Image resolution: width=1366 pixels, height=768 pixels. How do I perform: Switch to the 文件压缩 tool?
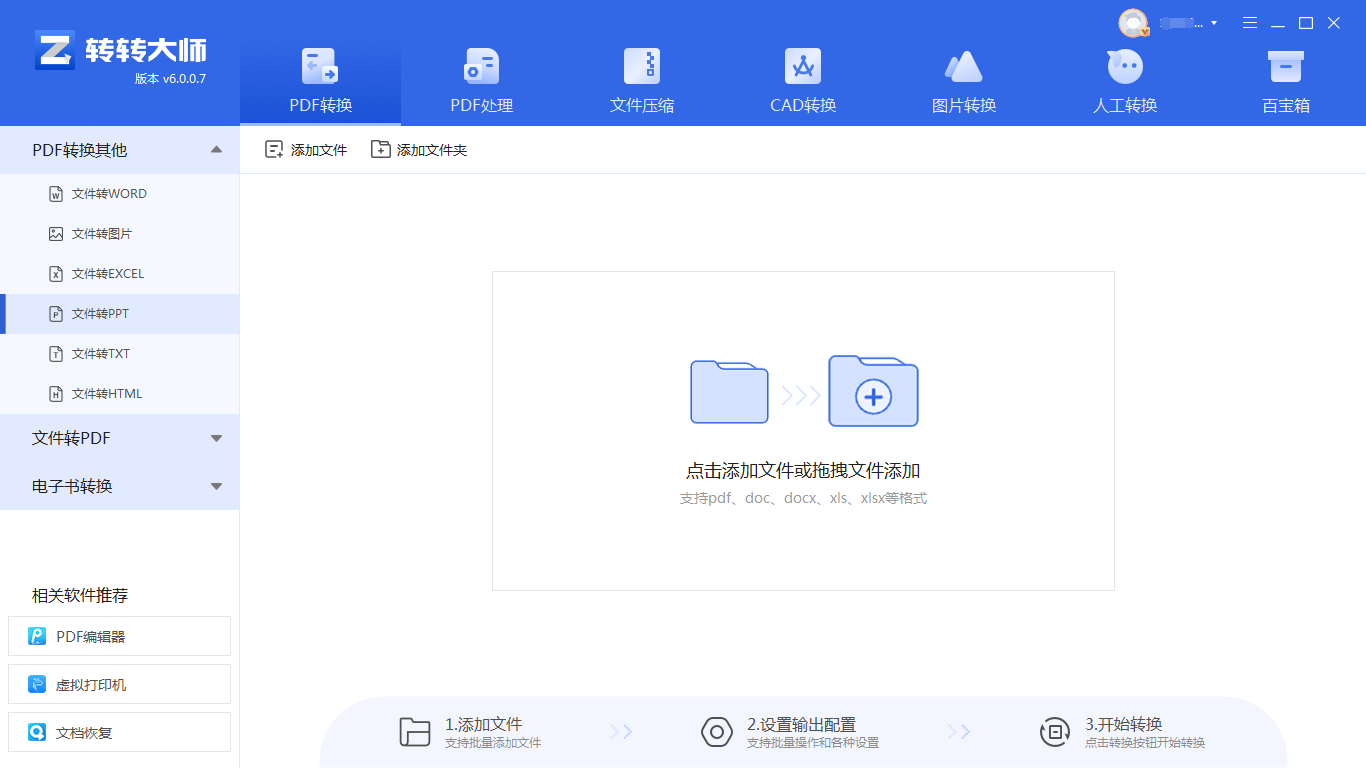641,80
